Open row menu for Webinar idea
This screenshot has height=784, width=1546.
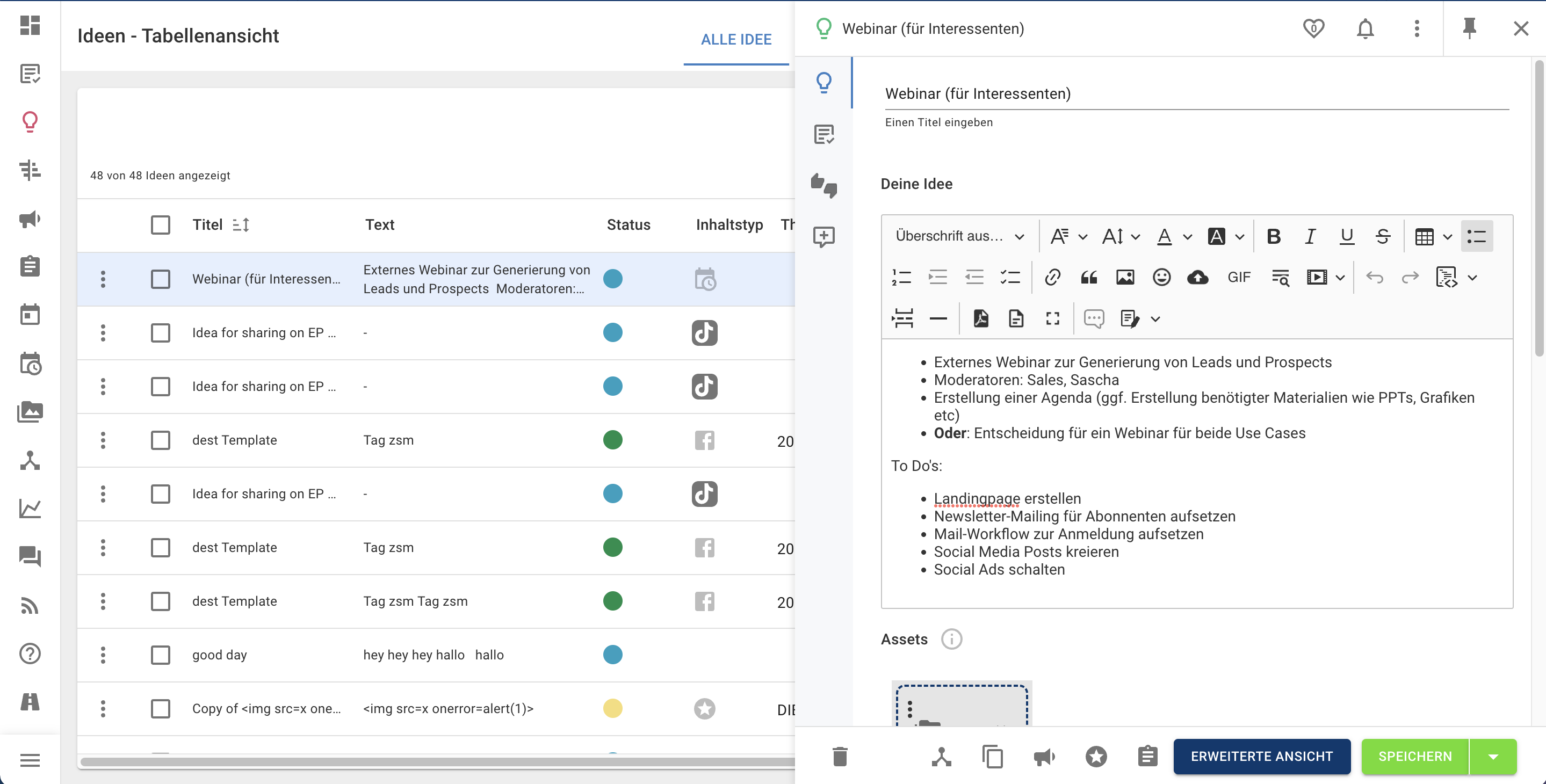[103, 279]
